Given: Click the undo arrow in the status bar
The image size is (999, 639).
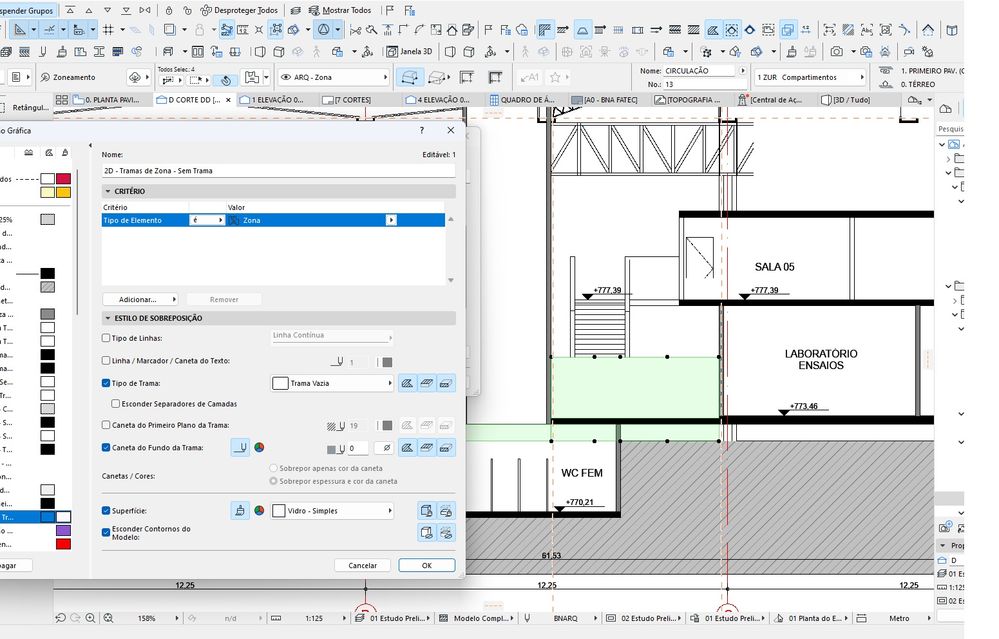Looking at the screenshot, I should (61, 618).
